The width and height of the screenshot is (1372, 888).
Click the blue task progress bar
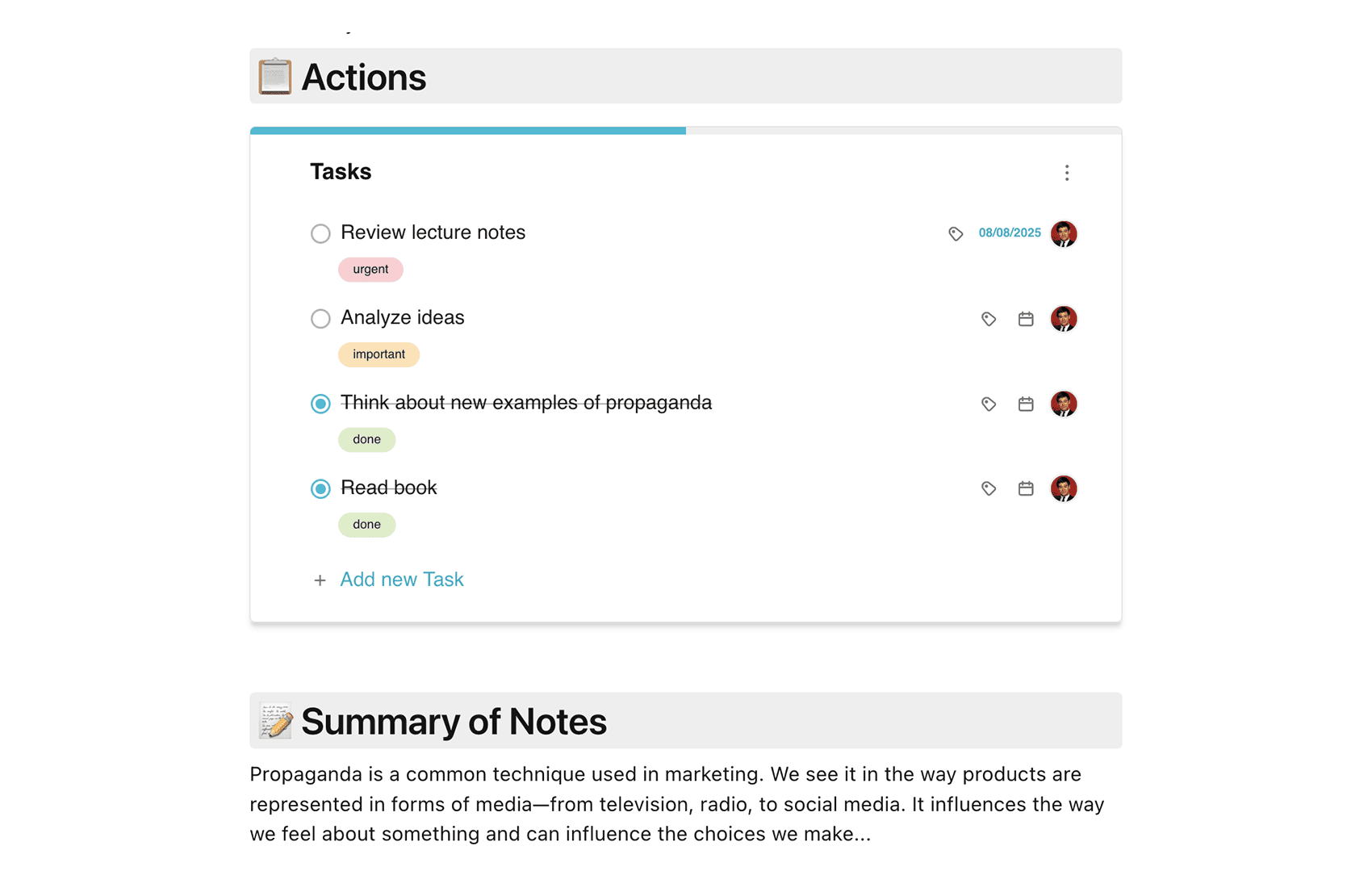coord(468,131)
